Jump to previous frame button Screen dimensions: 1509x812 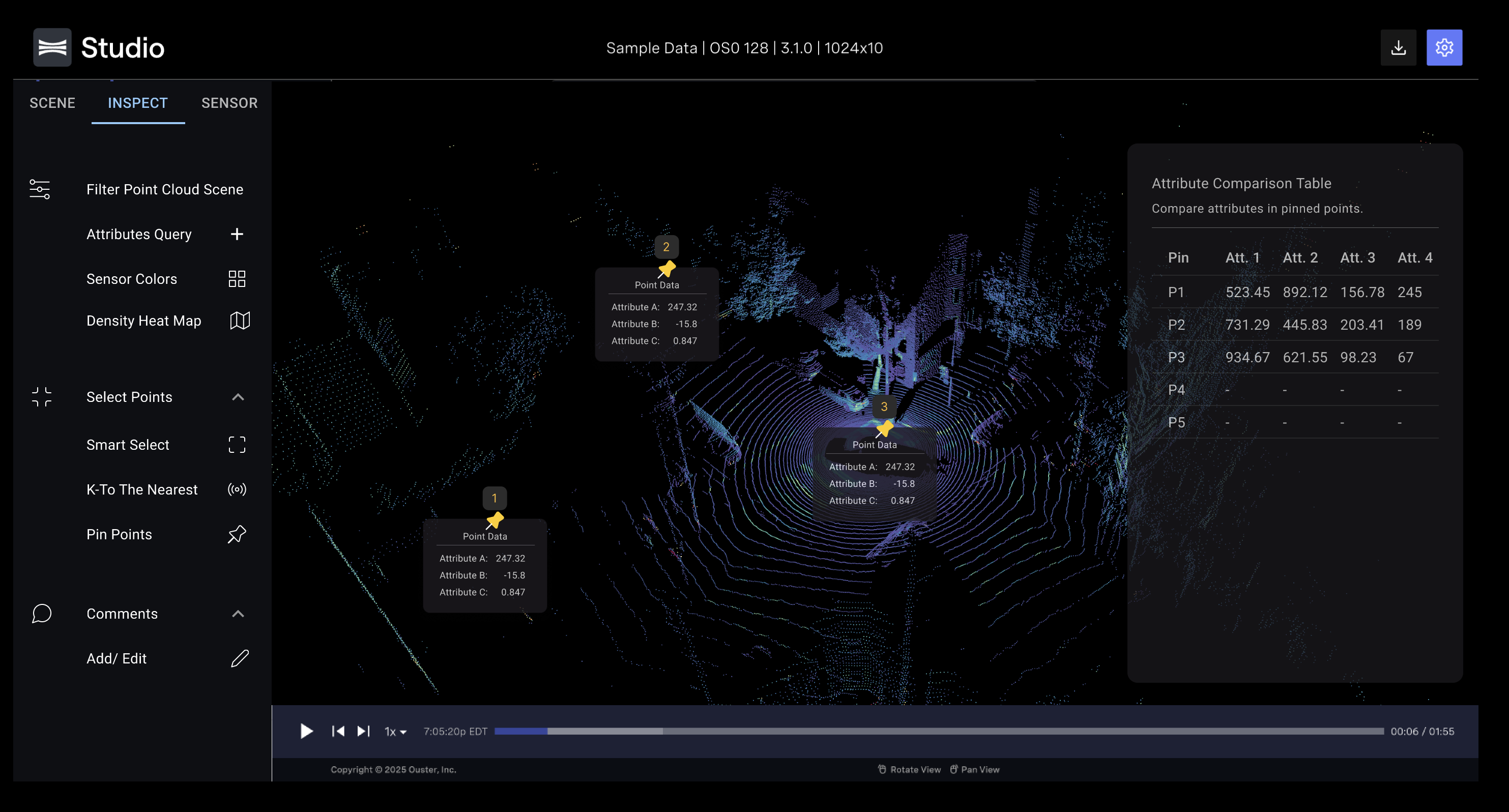point(338,731)
